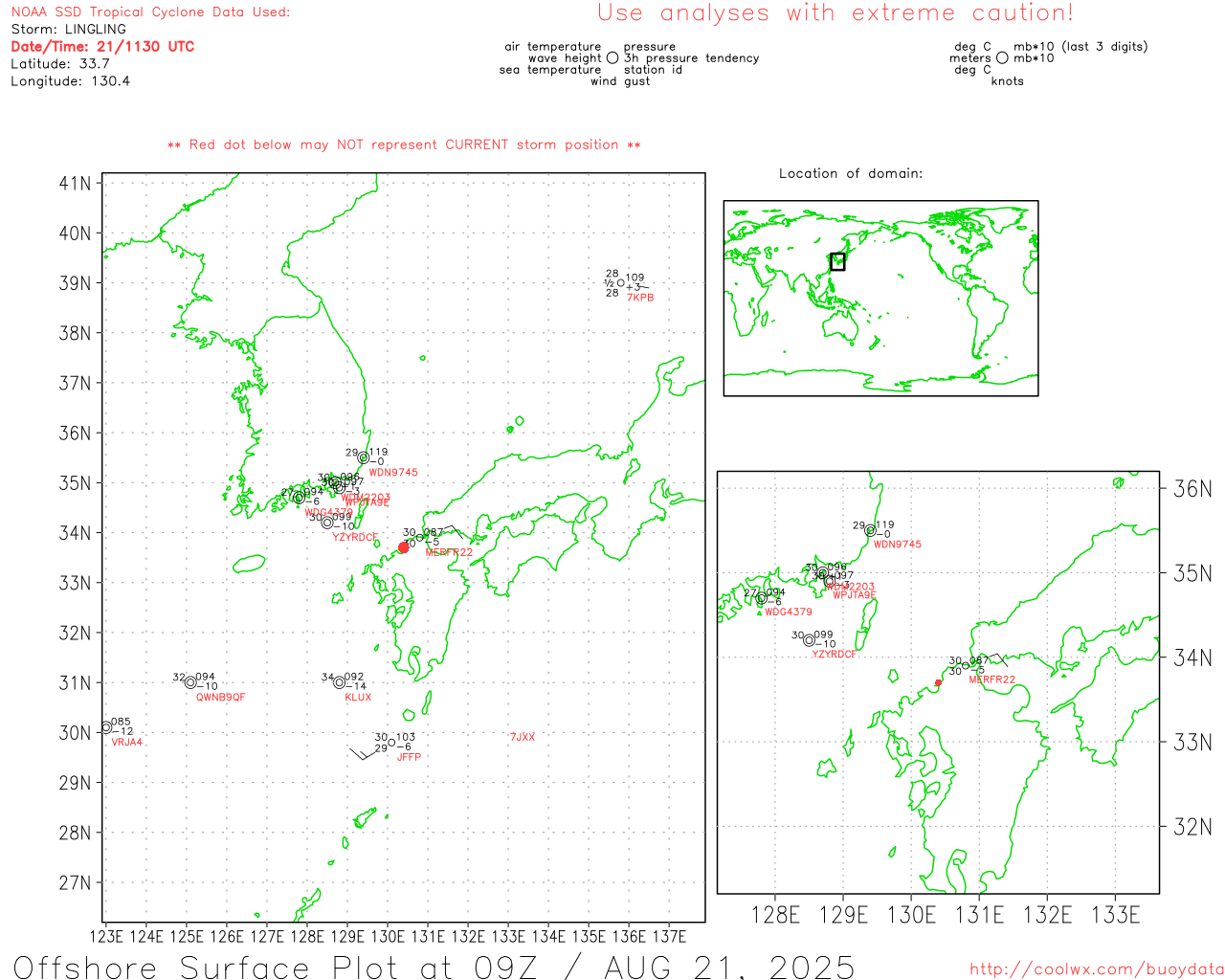1225x980 pixels.
Task: Open the world map domain thumbnail
Action: tap(880, 298)
